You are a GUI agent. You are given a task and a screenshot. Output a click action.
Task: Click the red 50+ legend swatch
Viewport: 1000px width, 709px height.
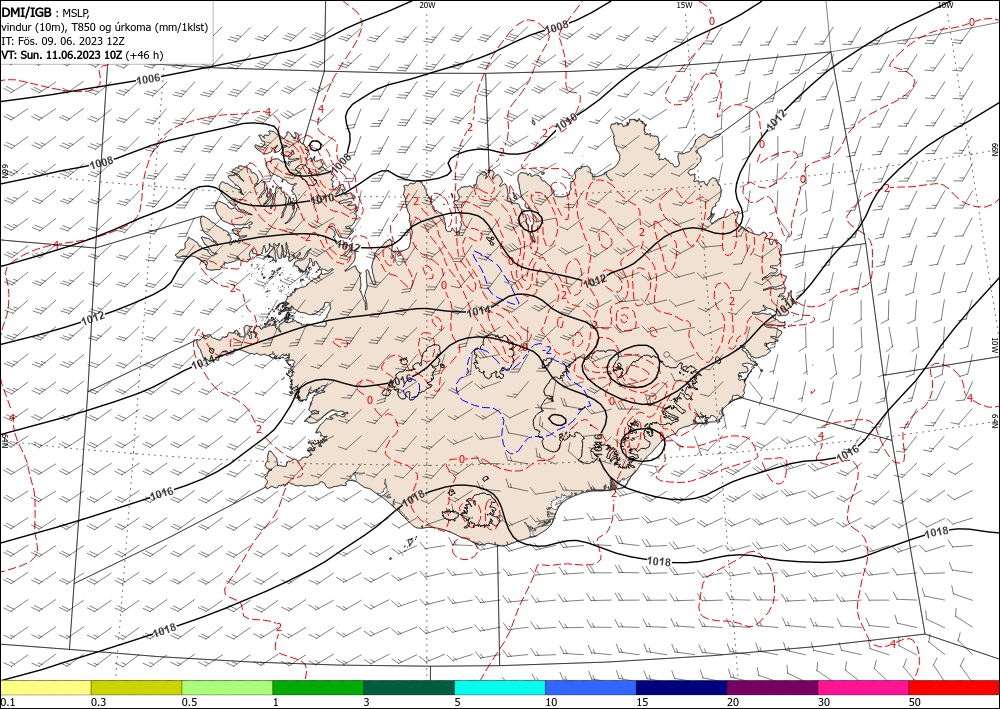954,688
